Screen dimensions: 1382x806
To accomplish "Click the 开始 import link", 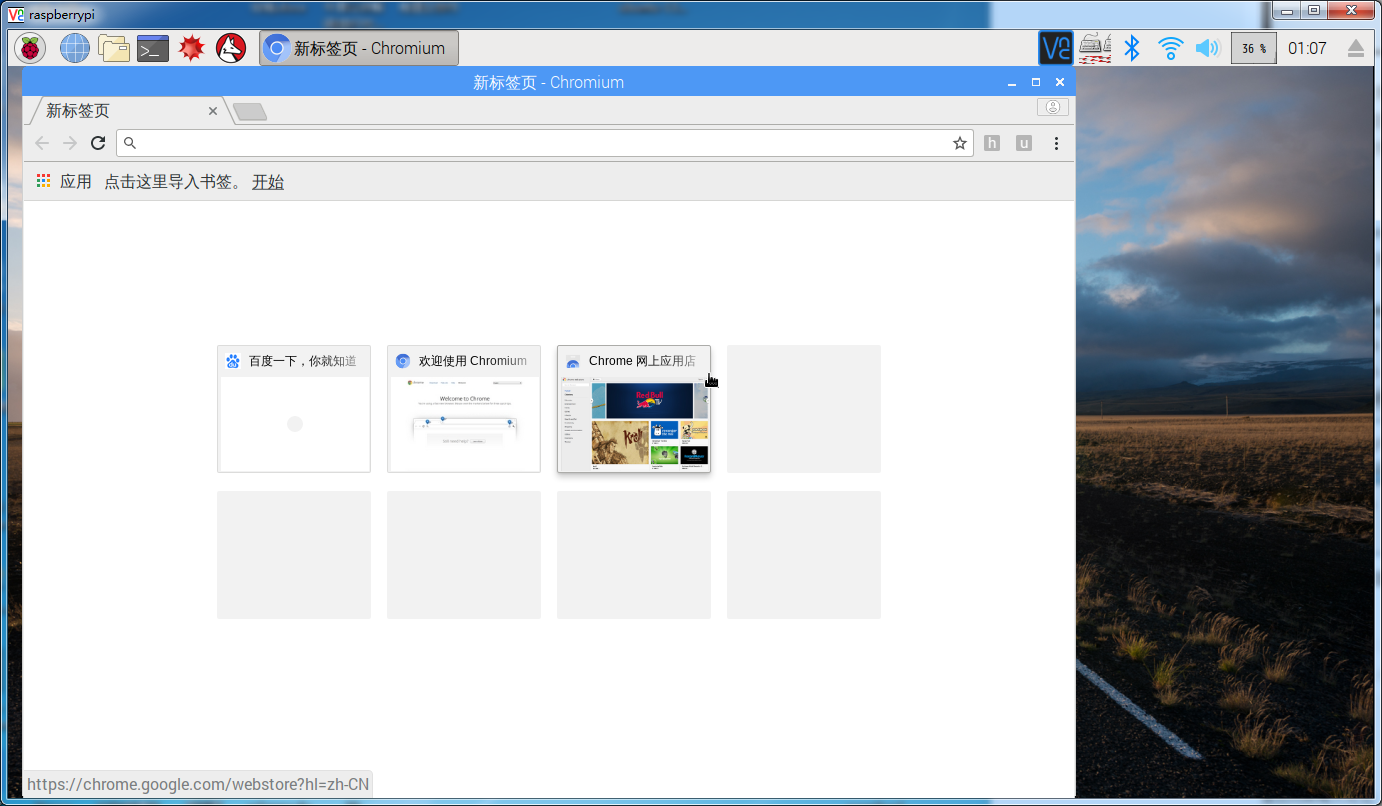I will tap(268, 182).
